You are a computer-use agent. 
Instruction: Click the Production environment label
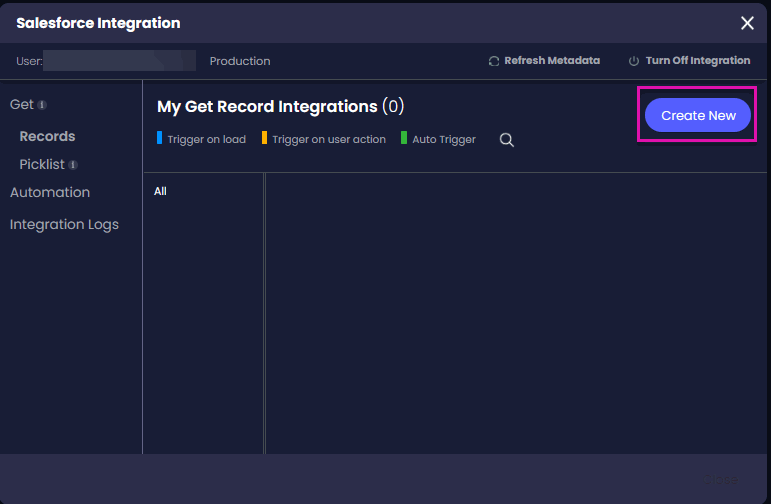click(240, 61)
